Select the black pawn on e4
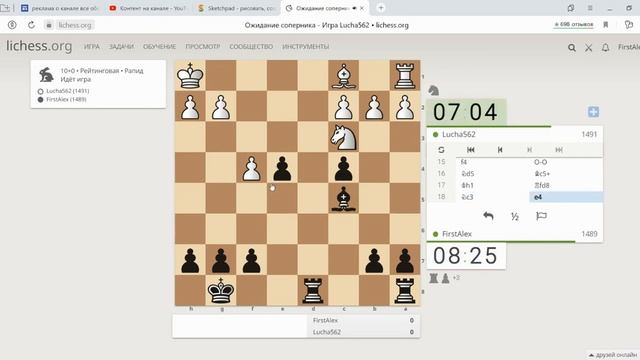Viewport: 640px width, 360px height. pos(282,168)
